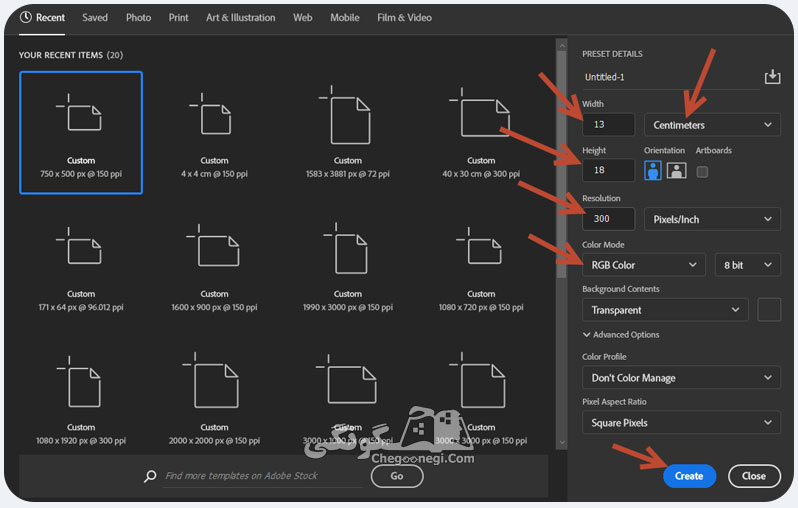Open the Centimeters units dropdown
The width and height of the screenshot is (798, 508).
(x=712, y=125)
